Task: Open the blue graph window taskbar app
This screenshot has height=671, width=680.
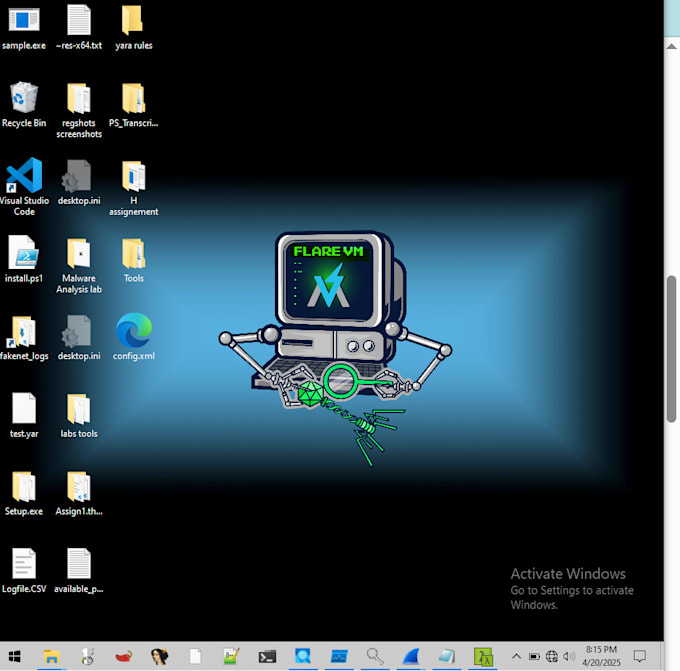Action: tap(339, 657)
